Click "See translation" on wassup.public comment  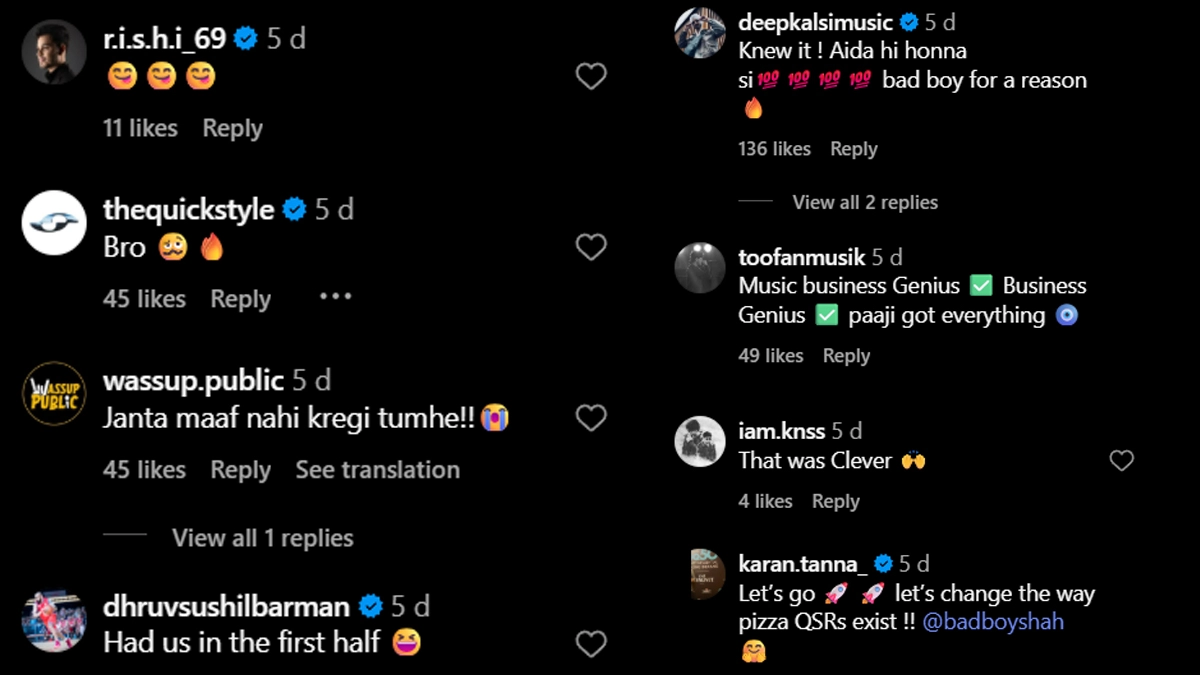coord(377,469)
